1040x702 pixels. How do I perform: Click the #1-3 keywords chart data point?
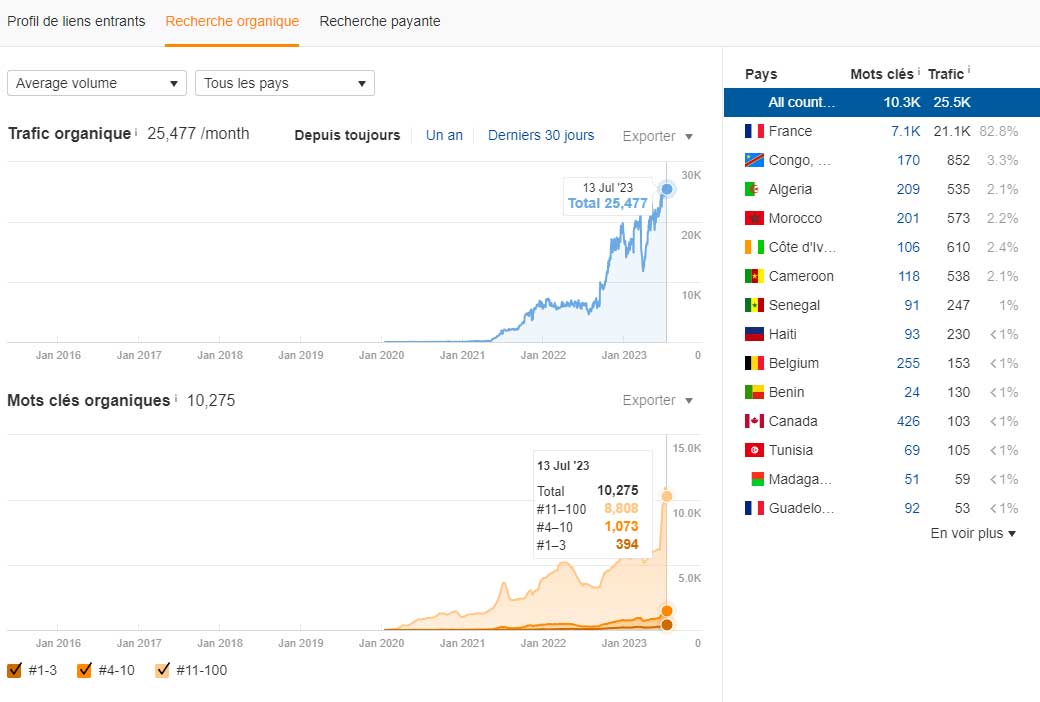(x=667, y=624)
